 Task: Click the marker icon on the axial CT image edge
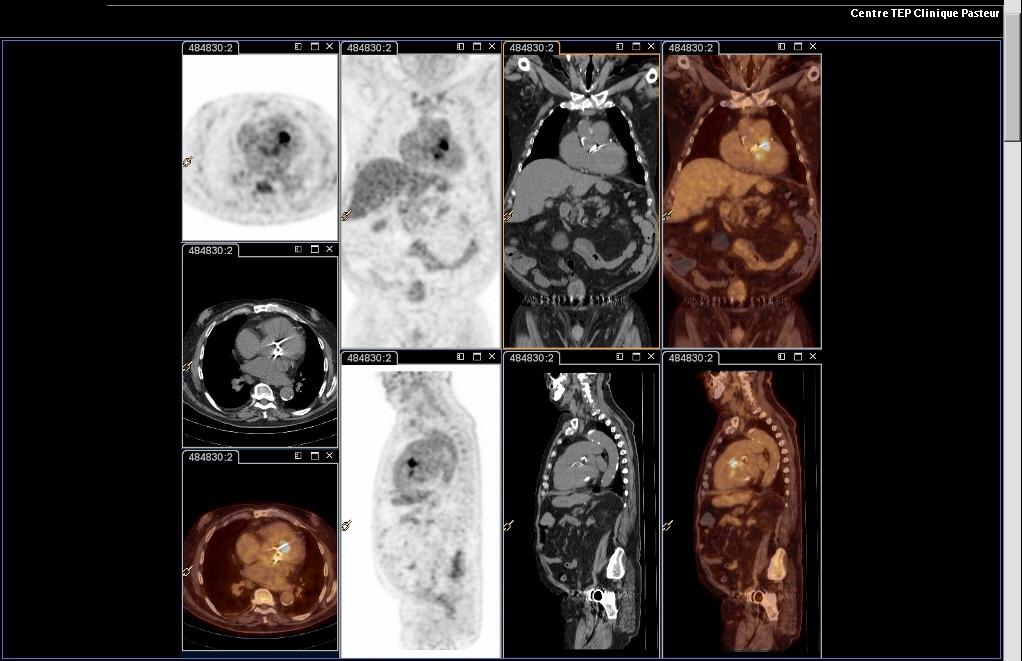pos(188,366)
